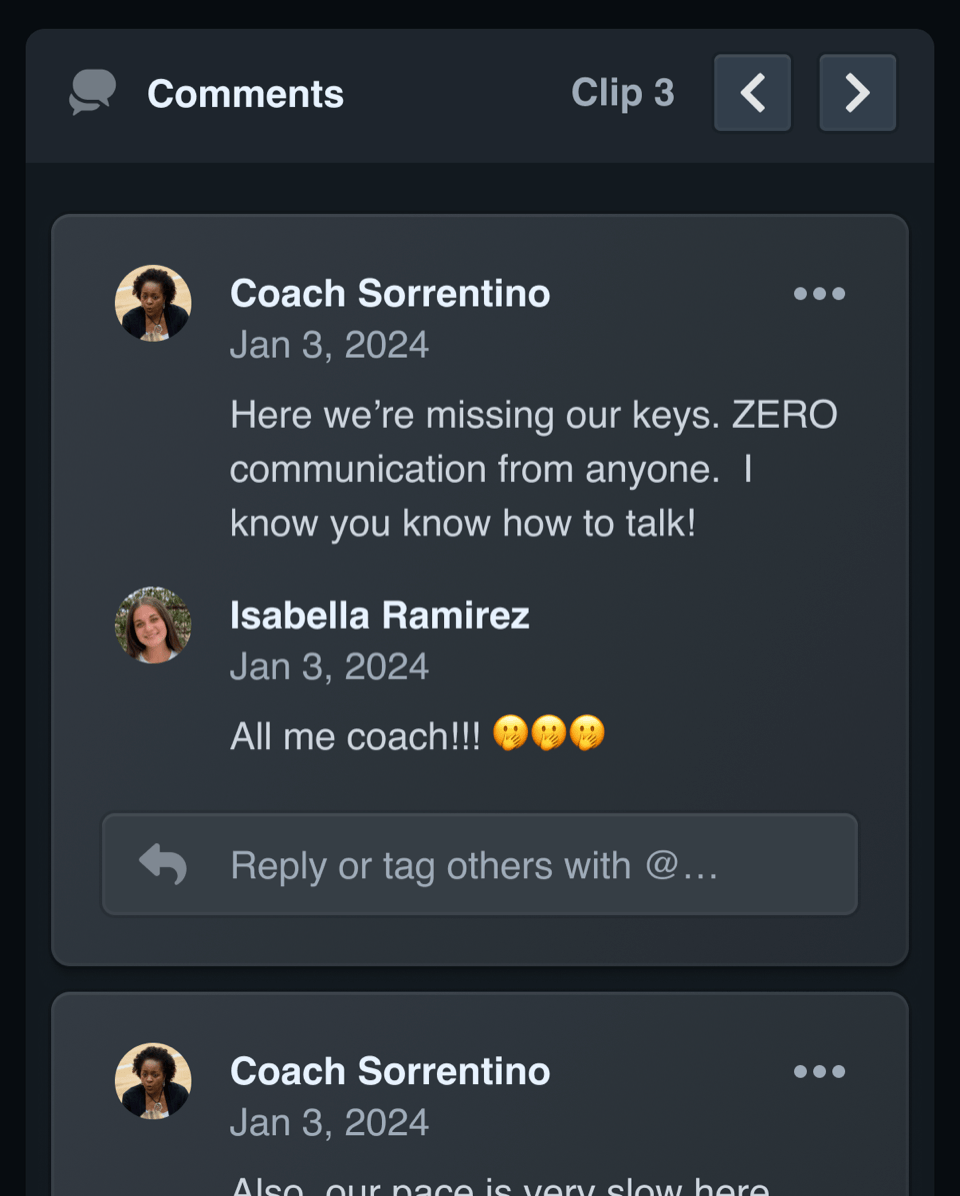This screenshot has height=1196, width=960.
Task: Open options menu on bottom Coach Sorrentino comment
Action: click(819, 1071)
